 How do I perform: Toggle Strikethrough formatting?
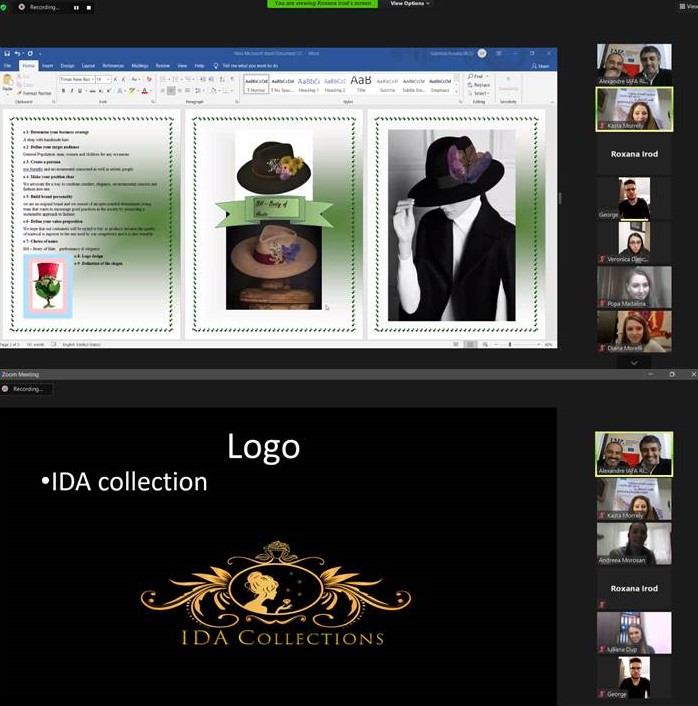pos(92,91)
